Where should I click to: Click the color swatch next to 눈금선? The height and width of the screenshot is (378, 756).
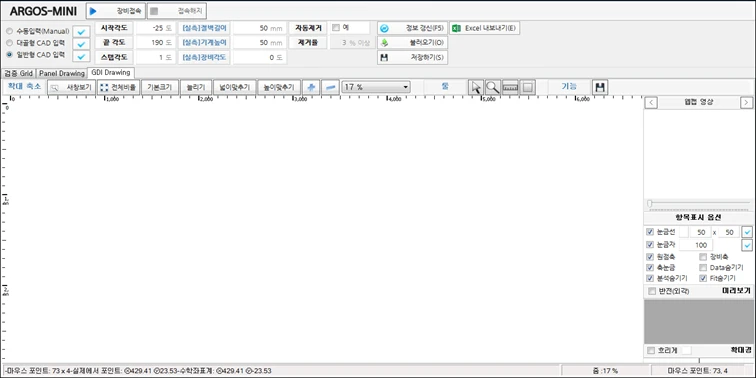(684, 232)
